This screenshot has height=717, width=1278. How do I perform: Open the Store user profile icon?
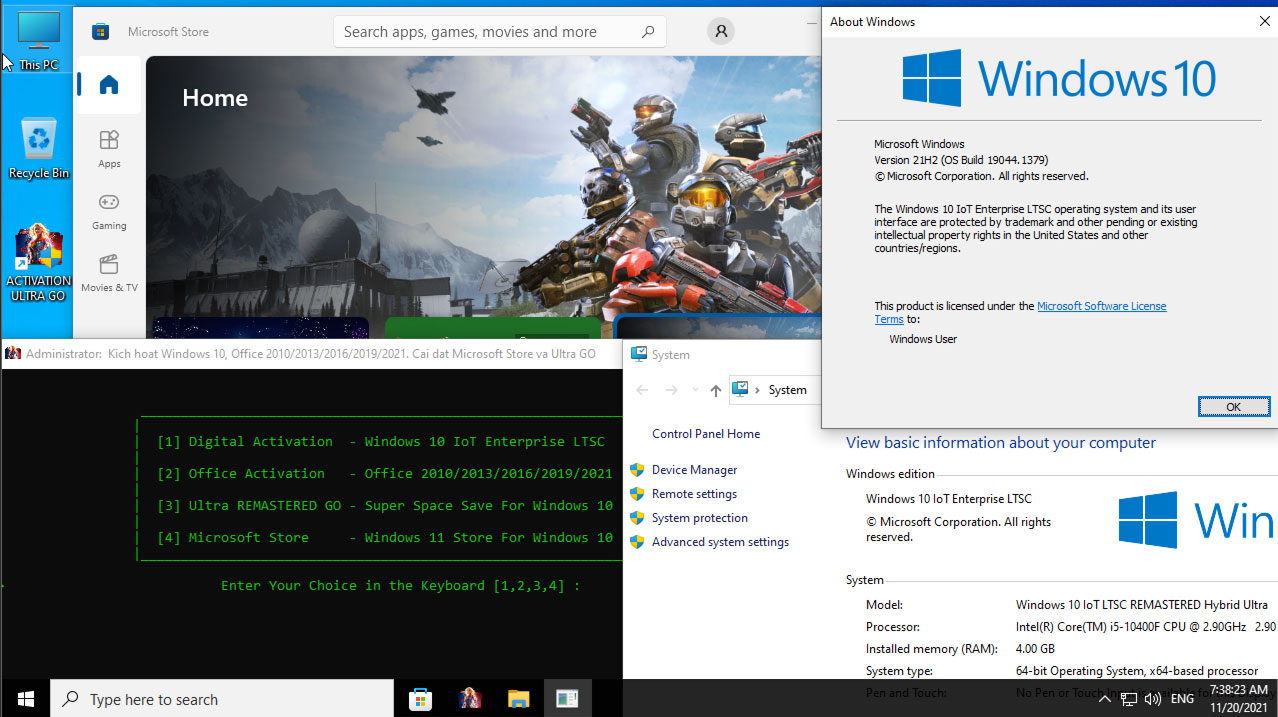click(720, 32)
